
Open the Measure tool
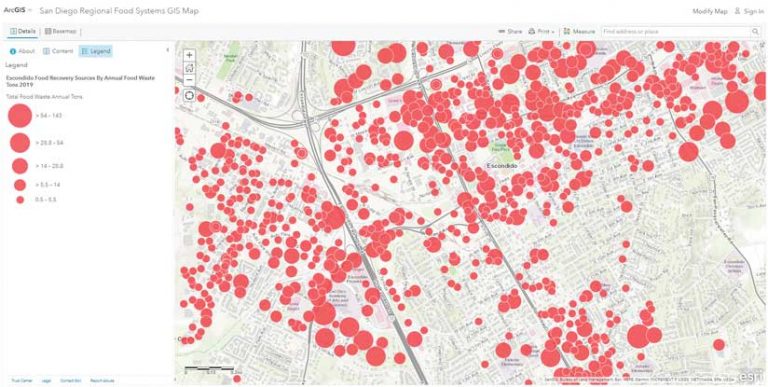coord(579,31)
